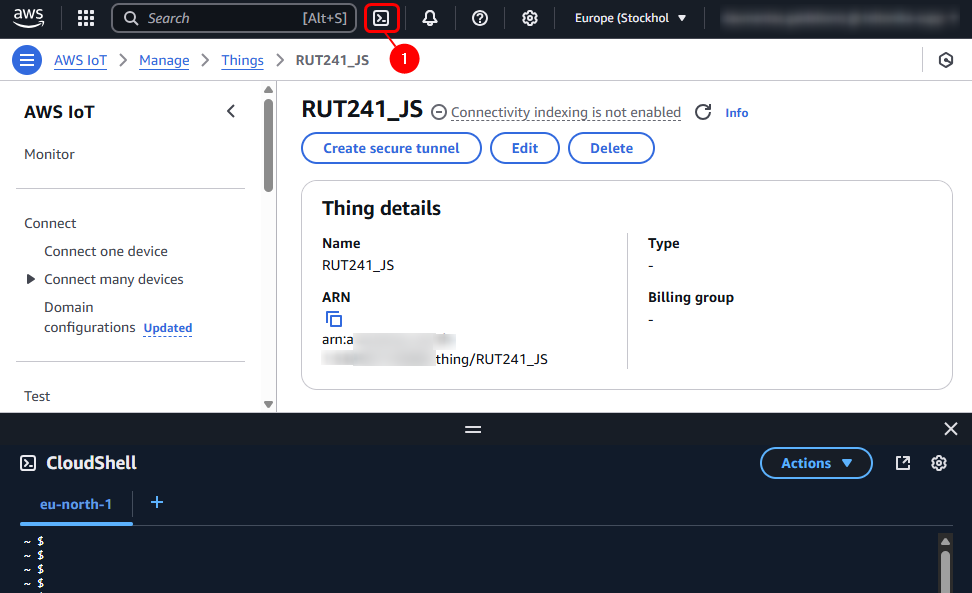Expand Connect many devices tree item
This screenshot has height=593, width=972.
click(x=31, y=279)
